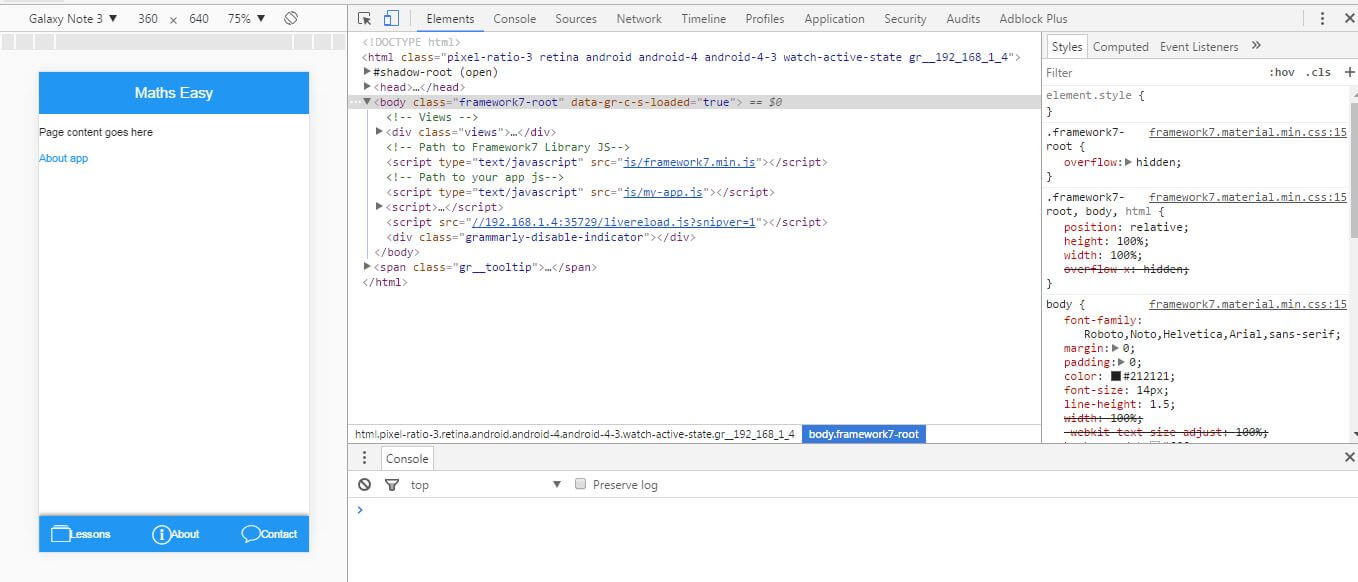Screen dimensions: 1358x582
Task: Edit the device width 360 field
Action: pos(147,18)
